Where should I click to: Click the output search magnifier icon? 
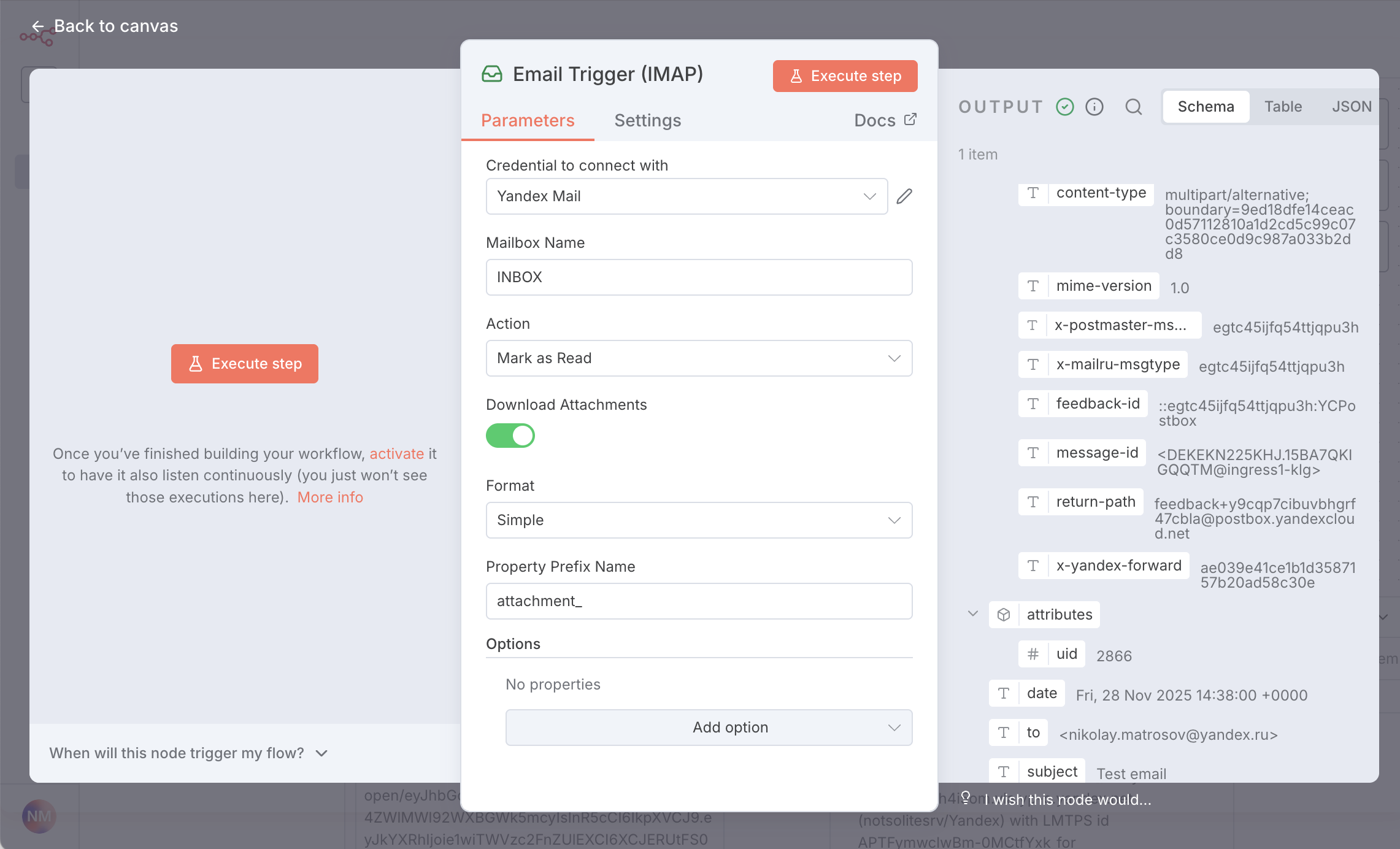pyautogui.click(x=1133, y=107)
